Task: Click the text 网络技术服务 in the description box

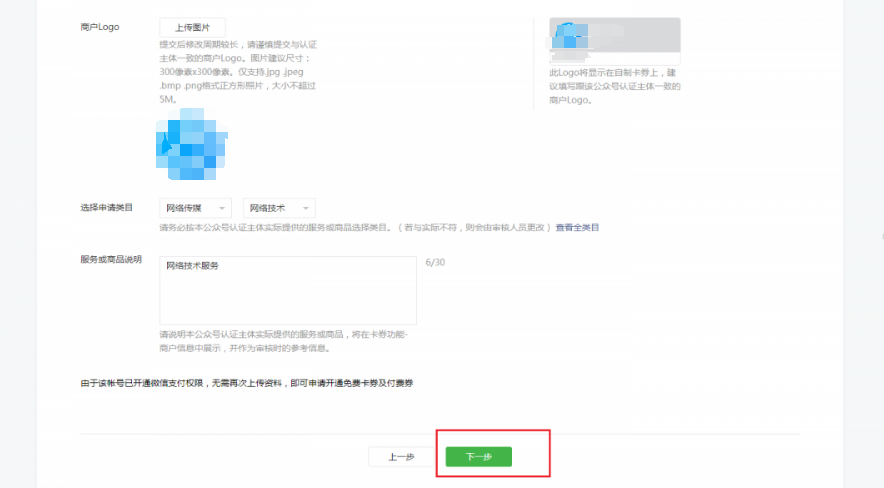Action: [192, 266]
